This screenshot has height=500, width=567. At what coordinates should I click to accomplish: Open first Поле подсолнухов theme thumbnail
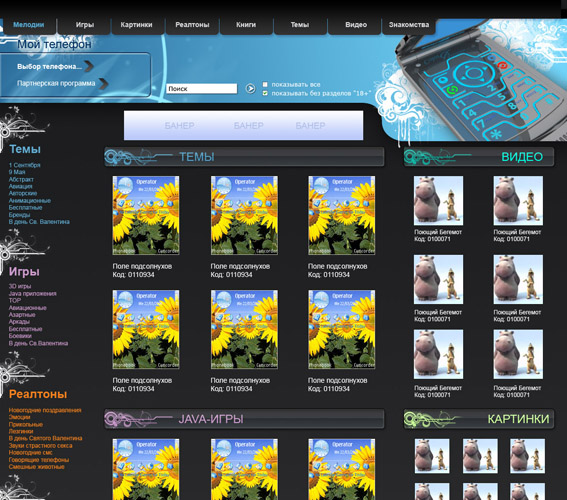click(146, 215)
